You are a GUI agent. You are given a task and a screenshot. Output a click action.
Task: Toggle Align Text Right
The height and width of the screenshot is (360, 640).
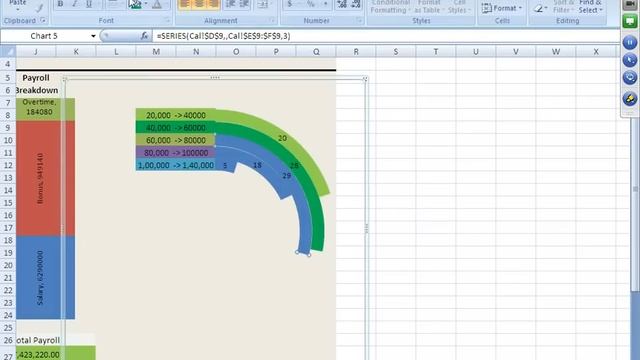click(213, 4)
